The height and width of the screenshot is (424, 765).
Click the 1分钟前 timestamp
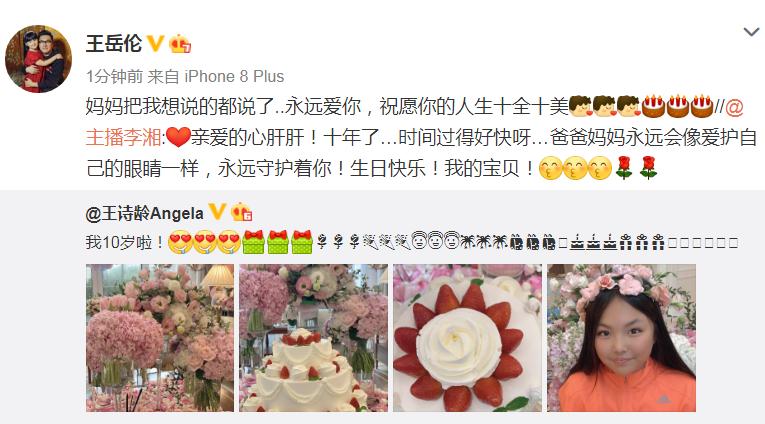[x=114, y=77]
